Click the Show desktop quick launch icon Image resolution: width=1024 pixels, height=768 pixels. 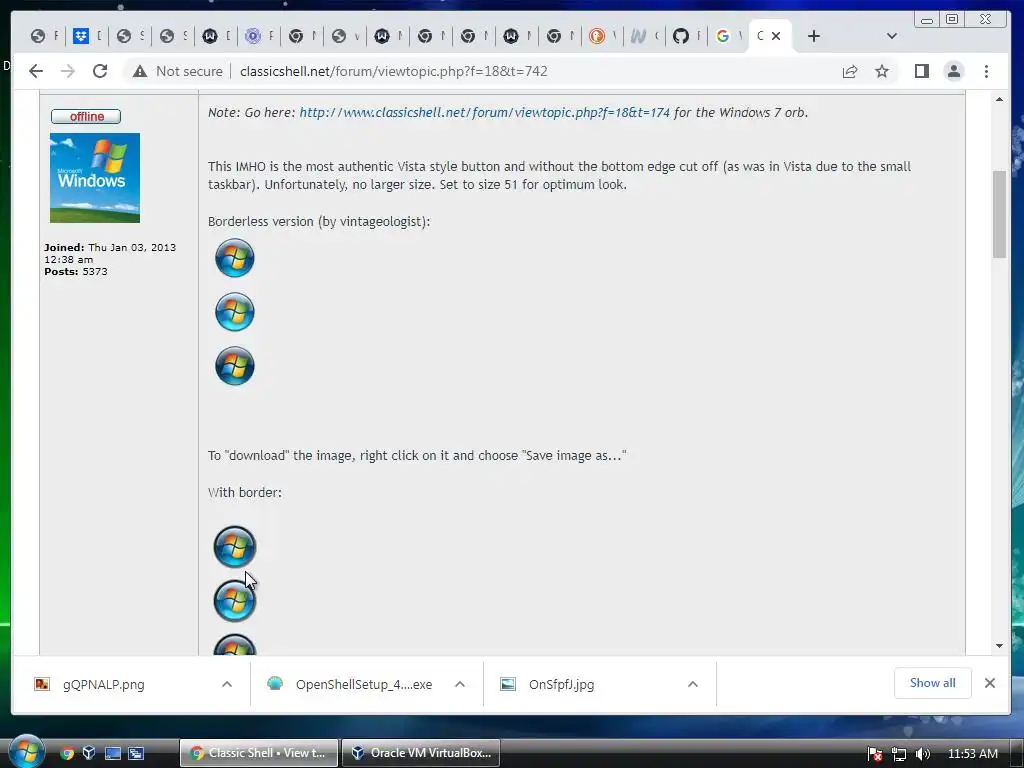tap(113, 753)
